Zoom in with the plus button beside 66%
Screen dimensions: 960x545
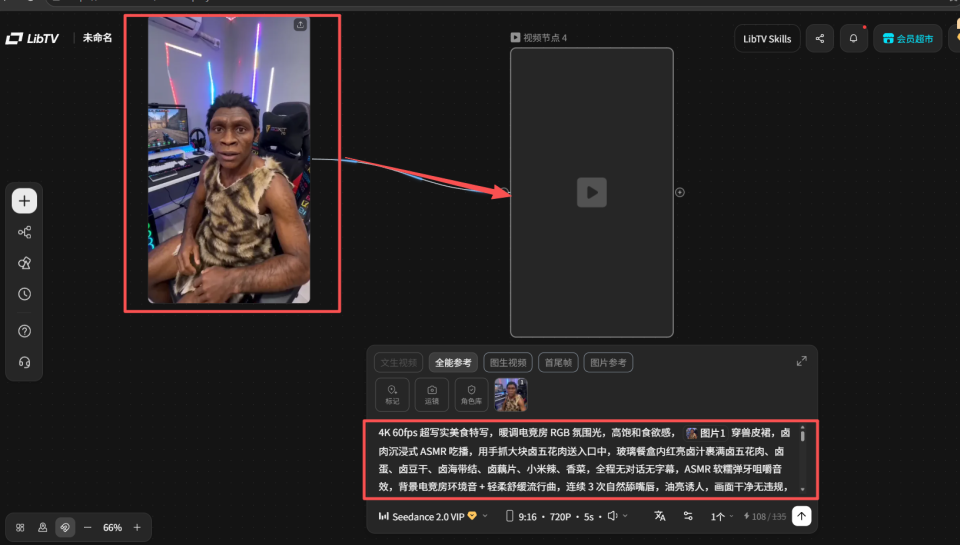pyautogui.click(x=137, y=527)
